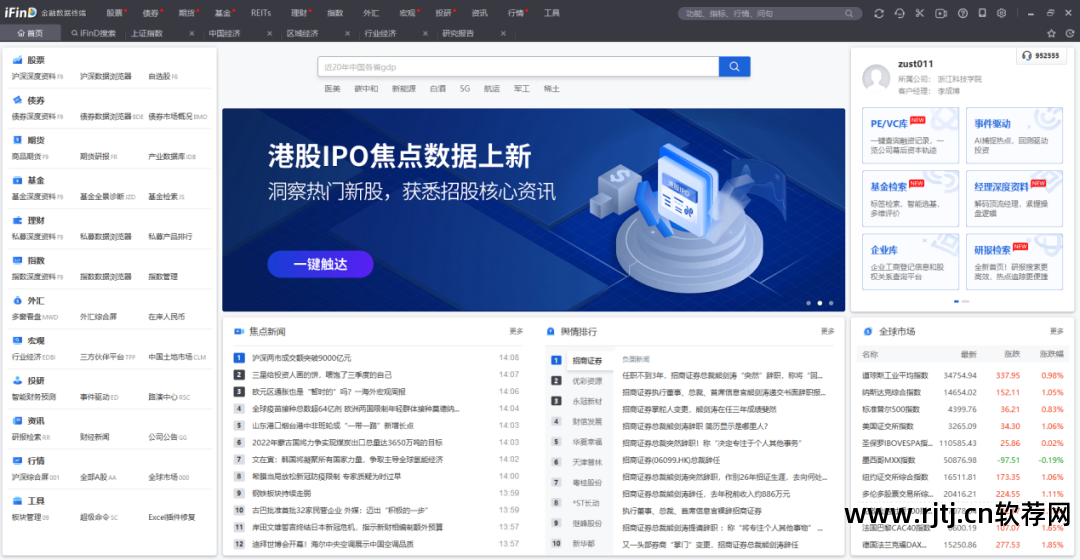
Task: Click the user avatar of zust011
Action: click(876, 78)
